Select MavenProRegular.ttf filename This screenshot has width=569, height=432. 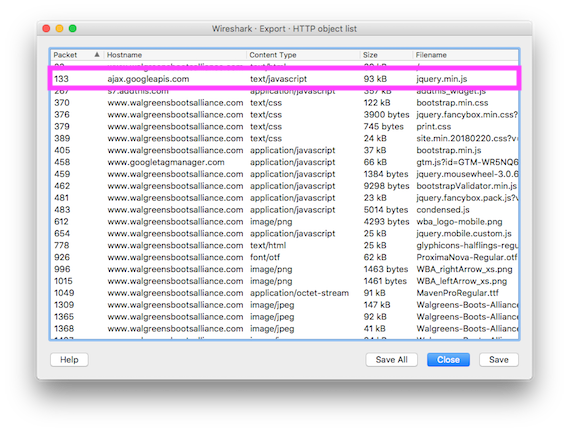pos(457,293)
